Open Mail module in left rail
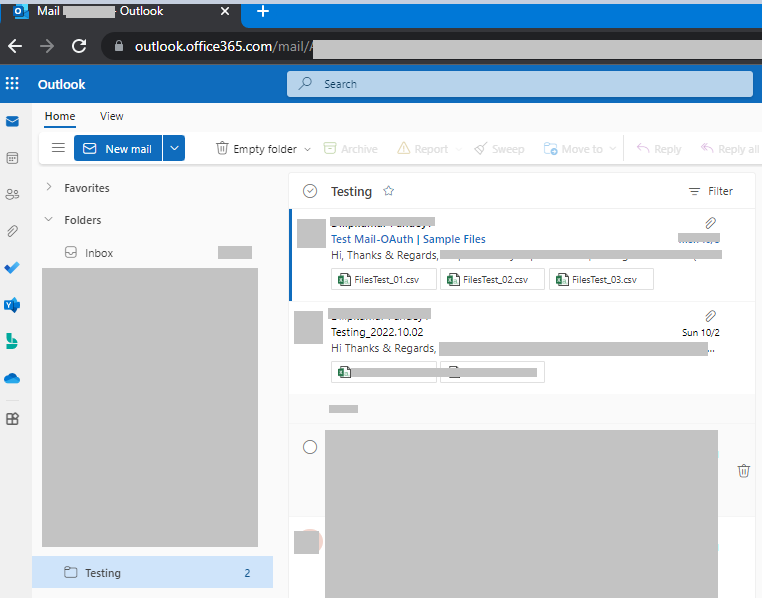This screenshot has width=762, height=598. click(12, 121)
